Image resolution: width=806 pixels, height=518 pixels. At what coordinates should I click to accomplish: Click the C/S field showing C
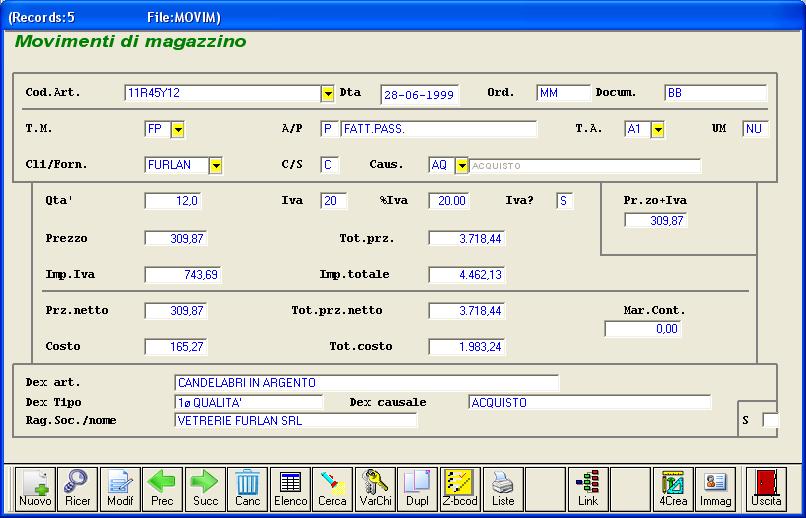coord(329,165)
